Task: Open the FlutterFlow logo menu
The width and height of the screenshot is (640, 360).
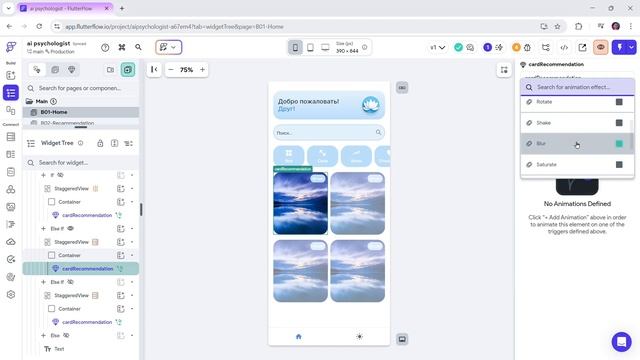Action: [11, 47]
